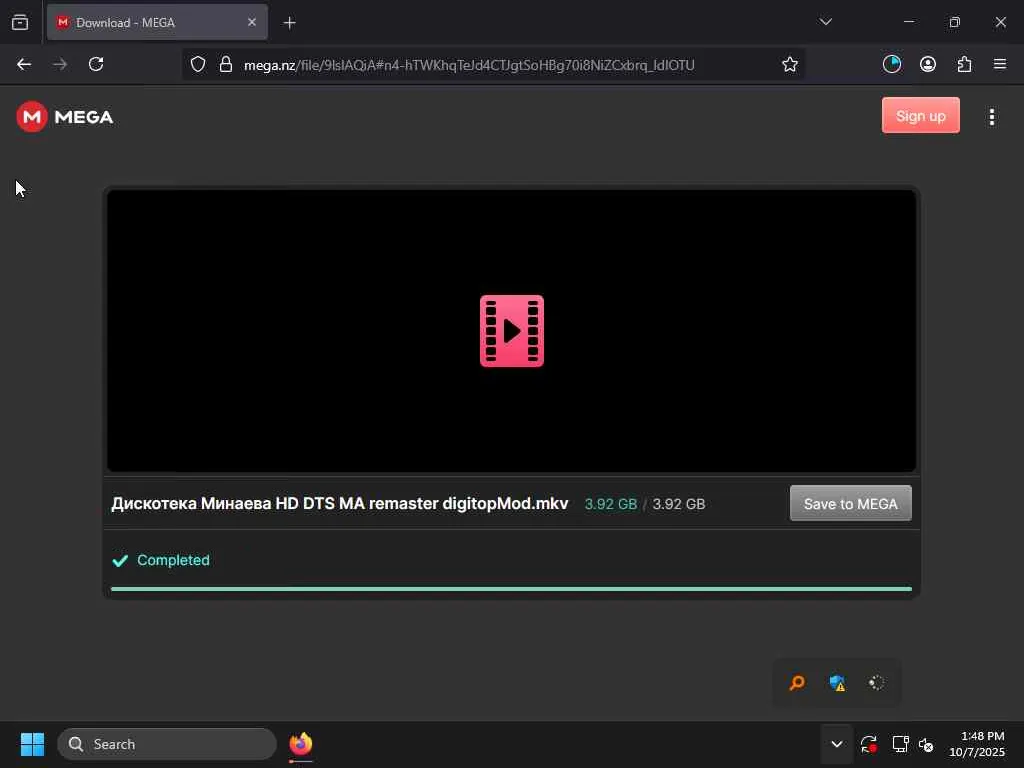1024x768 pixels.
Task: Click the green Completed checkmark icon
Action: click(120, 560)
